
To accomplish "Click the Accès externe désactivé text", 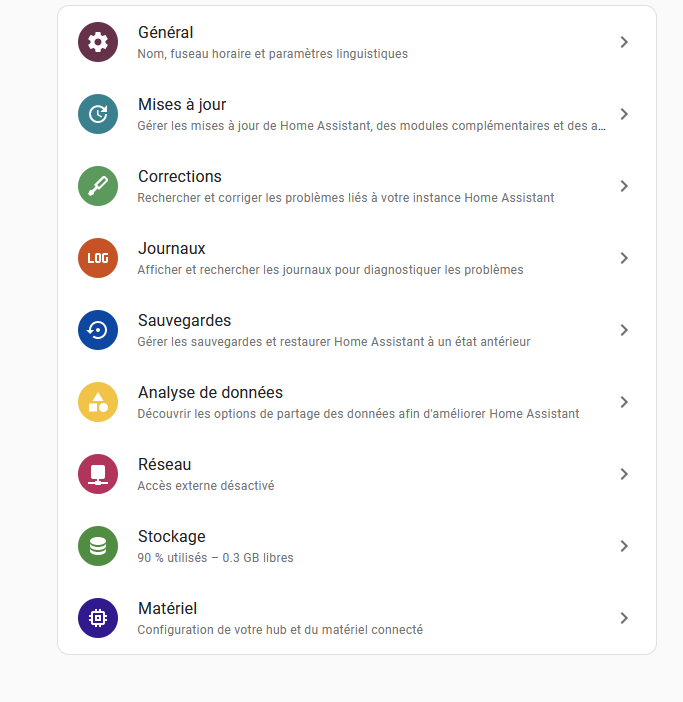I will [206, 486].
